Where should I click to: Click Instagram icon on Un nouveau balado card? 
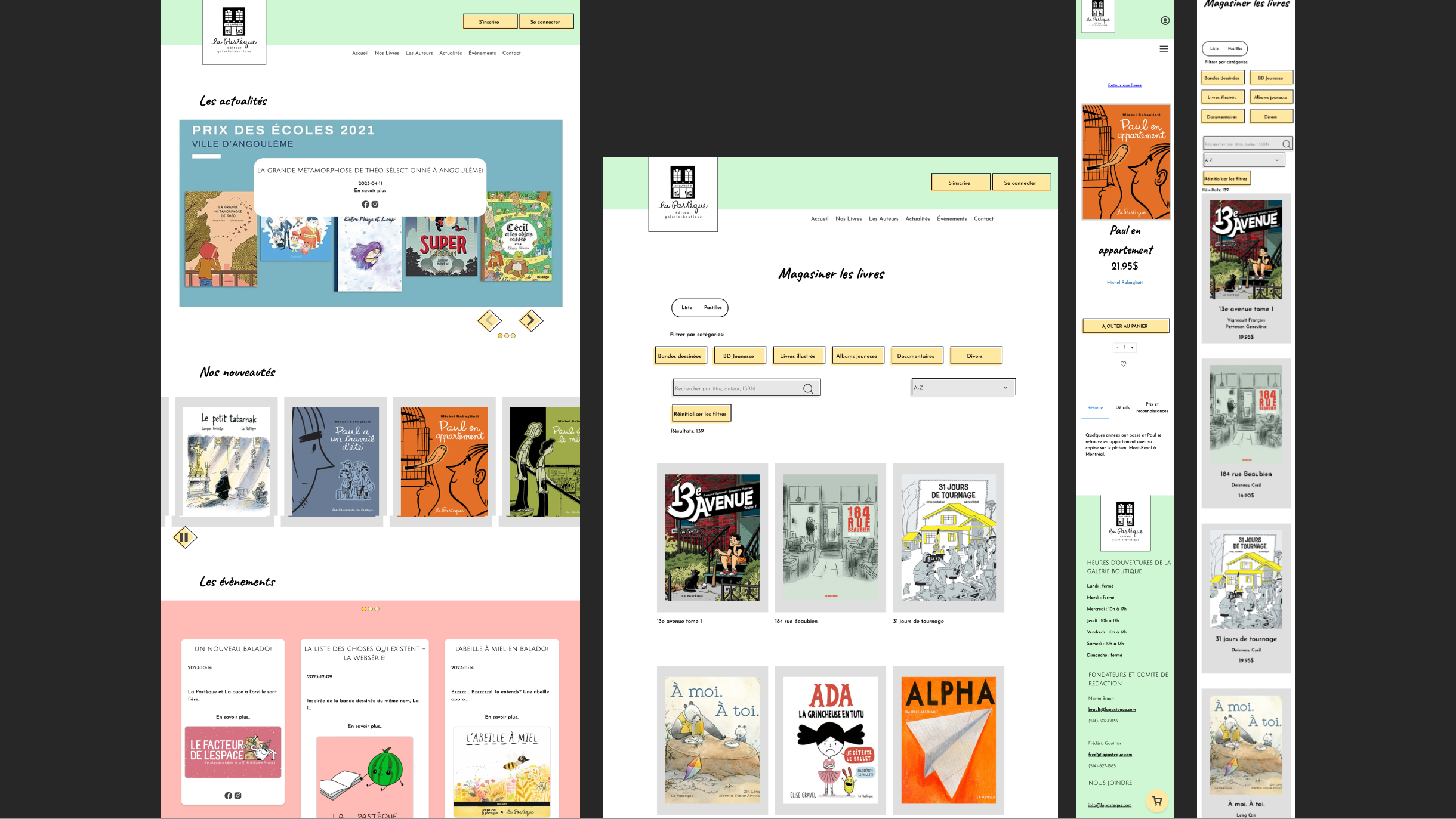[238, 796]
